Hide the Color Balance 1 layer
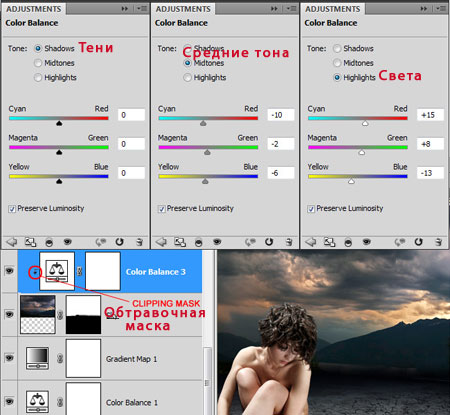The width and height of the screenshot is (450, 415). (x=9, y=401)
